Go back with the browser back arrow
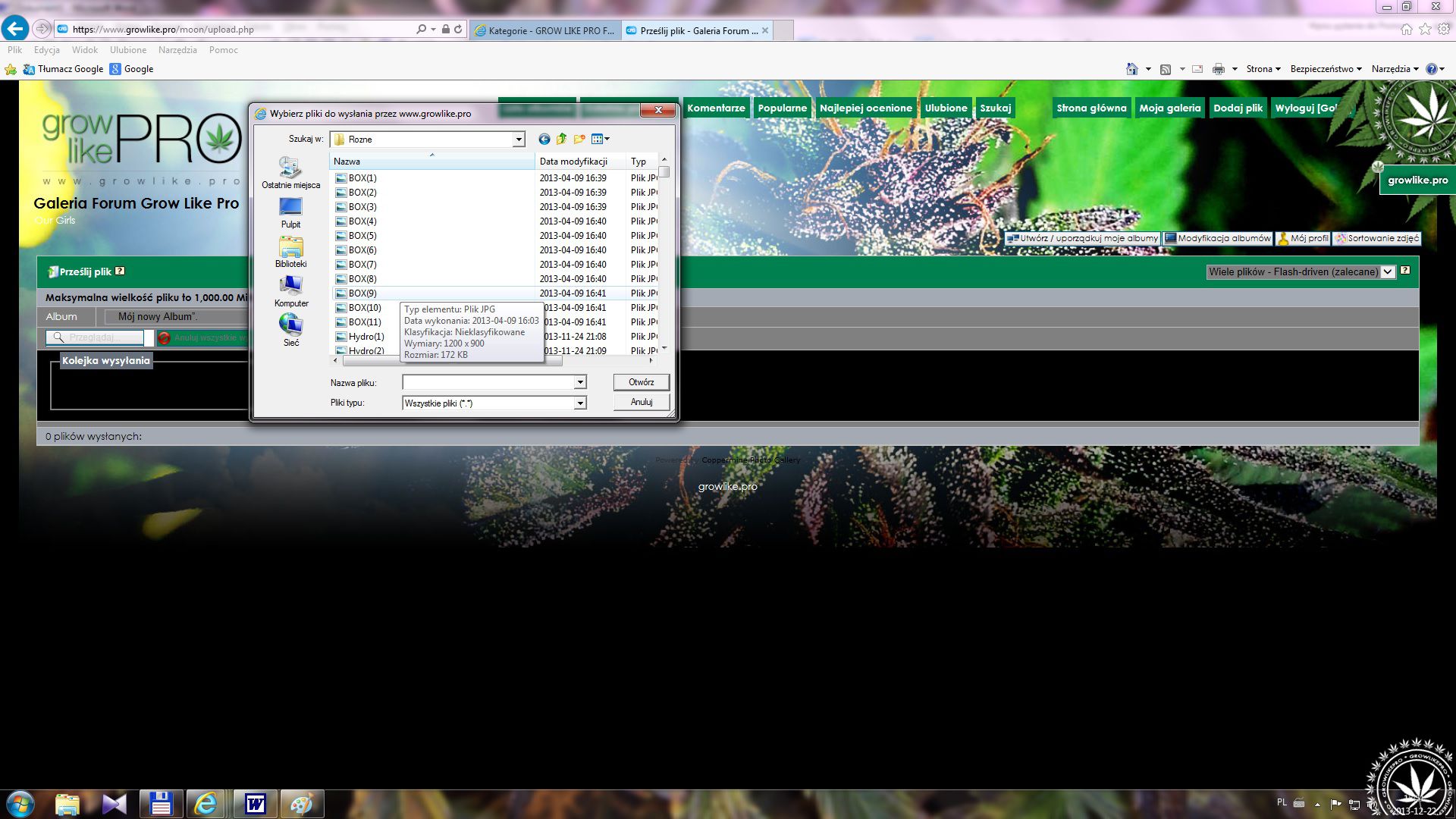Image resolution: width=1456 pixels, height=819 pixels. click(15, 29)
